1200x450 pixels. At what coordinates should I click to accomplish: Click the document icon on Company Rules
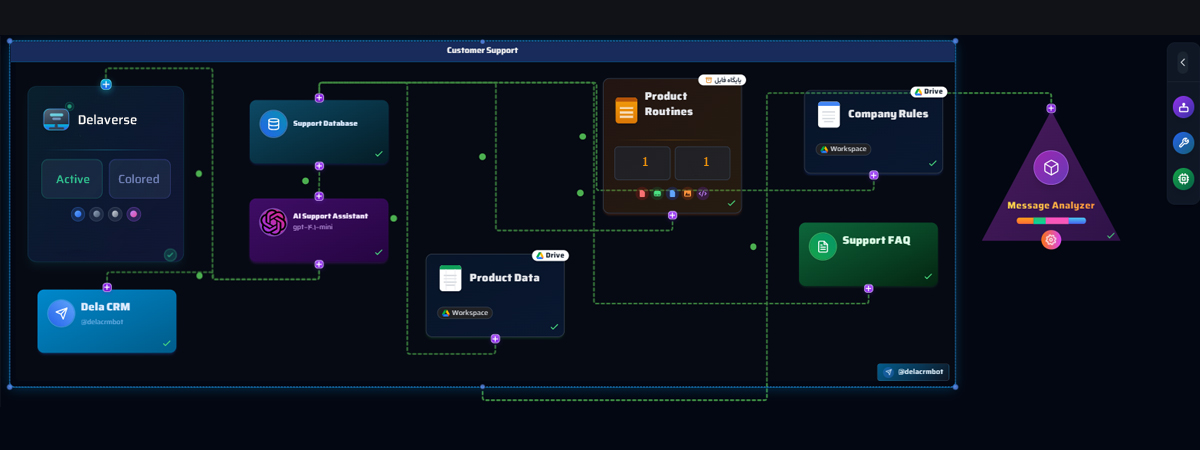829,114
